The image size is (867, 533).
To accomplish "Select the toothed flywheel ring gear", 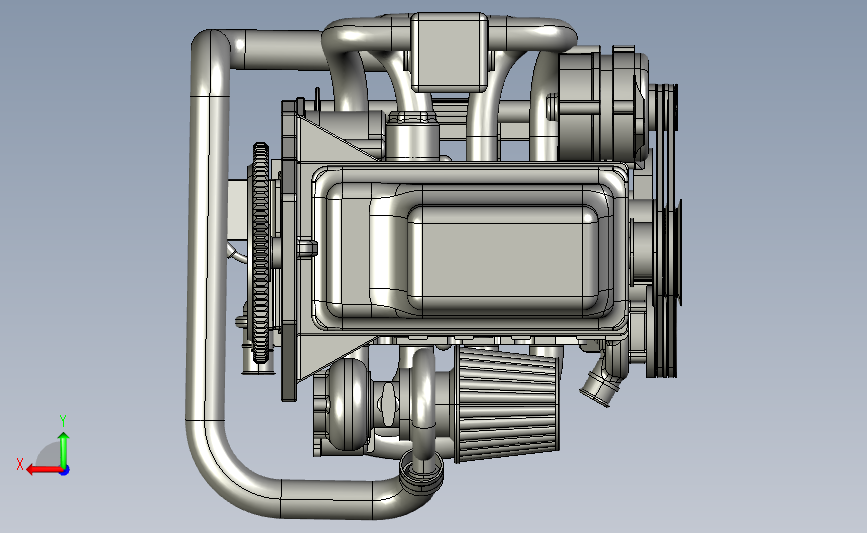I will pyautogui.click(x=261, y=253).
